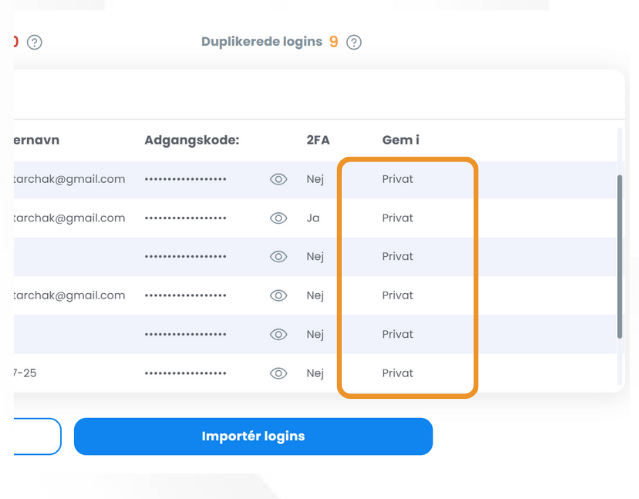Click the Gem i column header
This screenshot has height=499, width=639.
[x=401, y=140]
